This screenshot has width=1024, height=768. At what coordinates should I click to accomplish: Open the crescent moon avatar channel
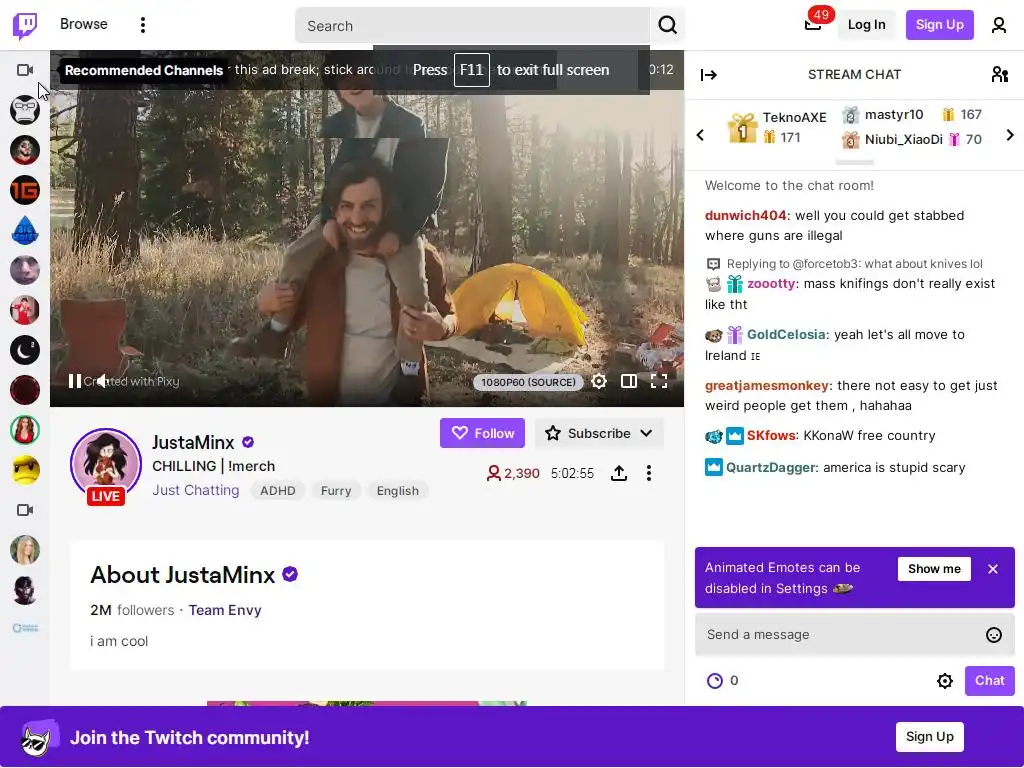(25, 350)
